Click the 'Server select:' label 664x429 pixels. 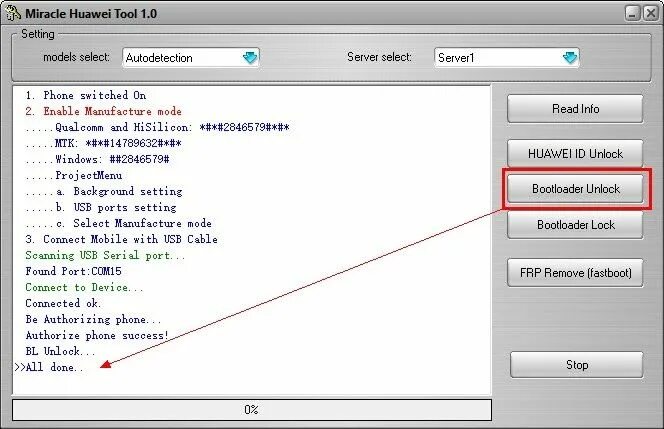tap(379, 57)
